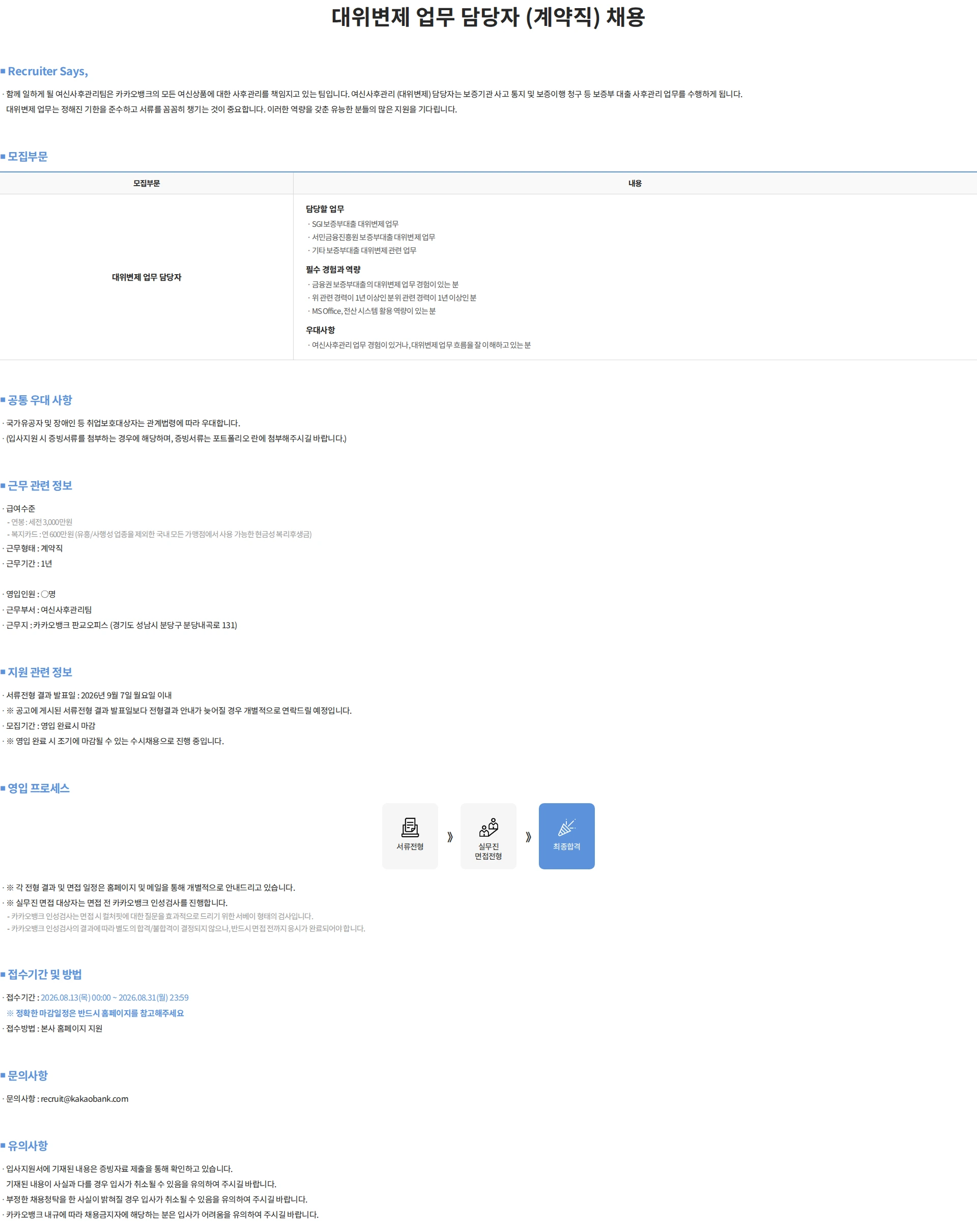Click the blue date range "2026.08.13(목) 00:00 ~ 2026.08.31(월) 23:59"
The height and width of the screenshot is (1232, 977).
tap(114, 998)
